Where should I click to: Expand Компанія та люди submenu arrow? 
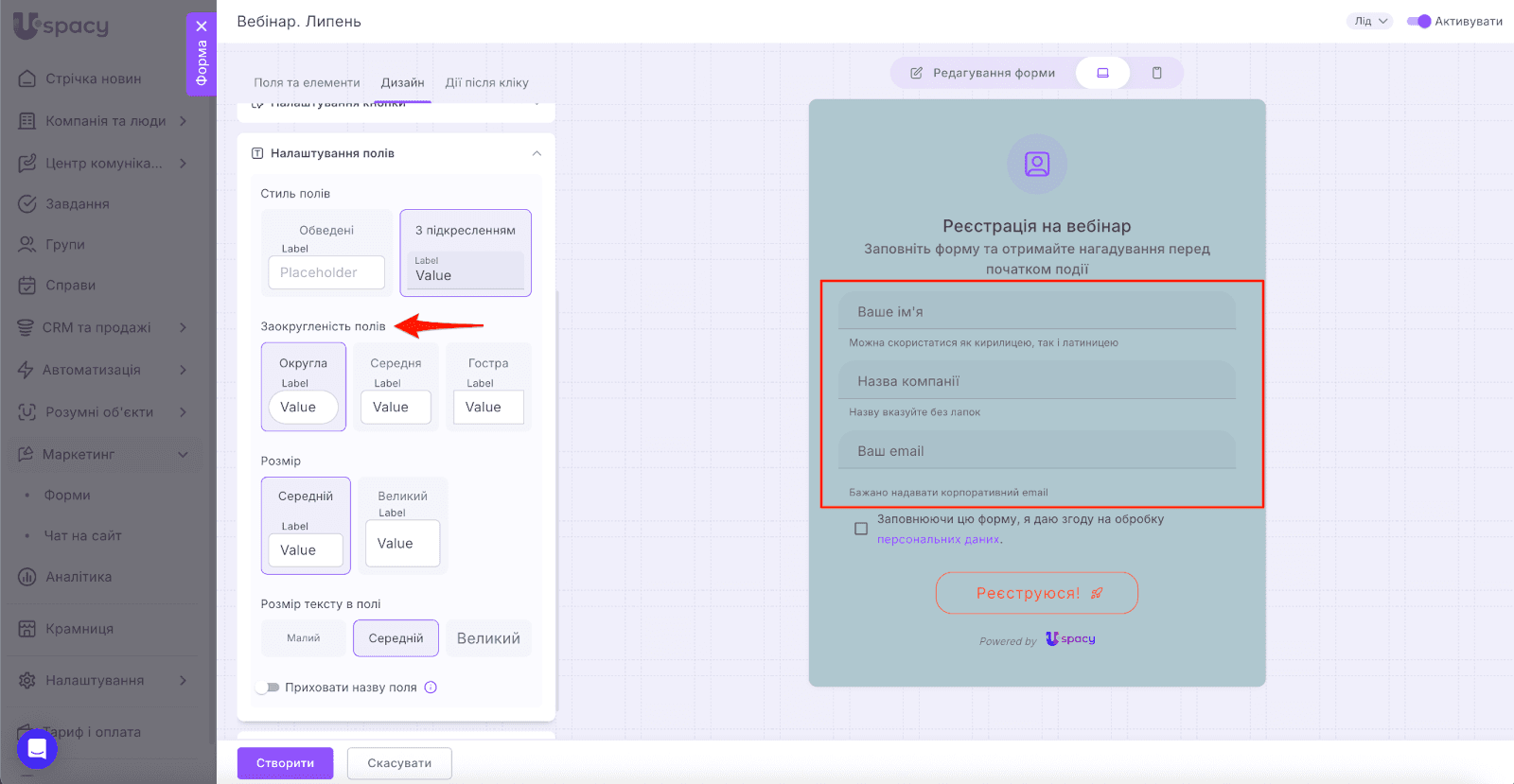[x=183, y=121]
